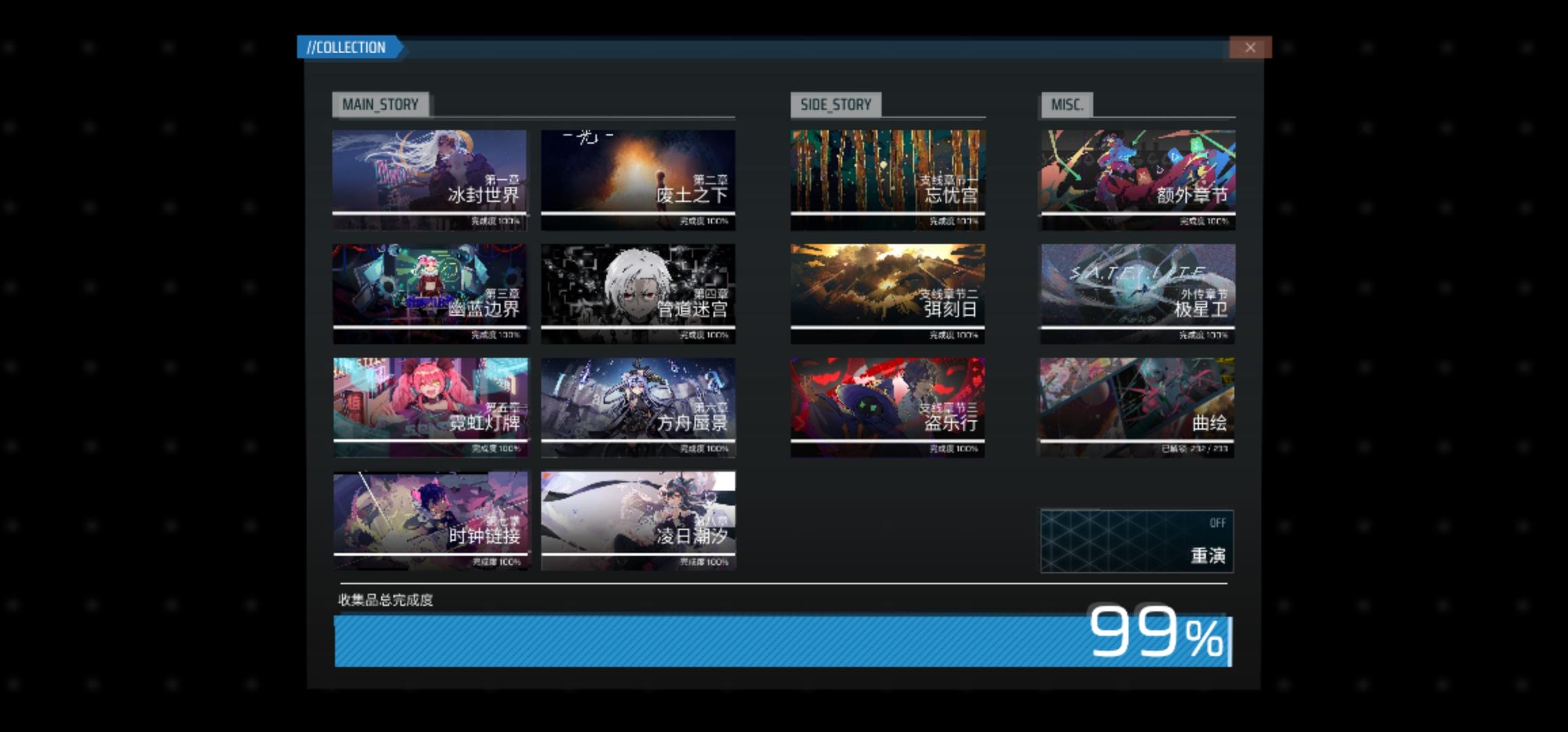Screen dimensions: 1568x732
Task: Open side story 忘忧宫 card
Action: [888, 180]
